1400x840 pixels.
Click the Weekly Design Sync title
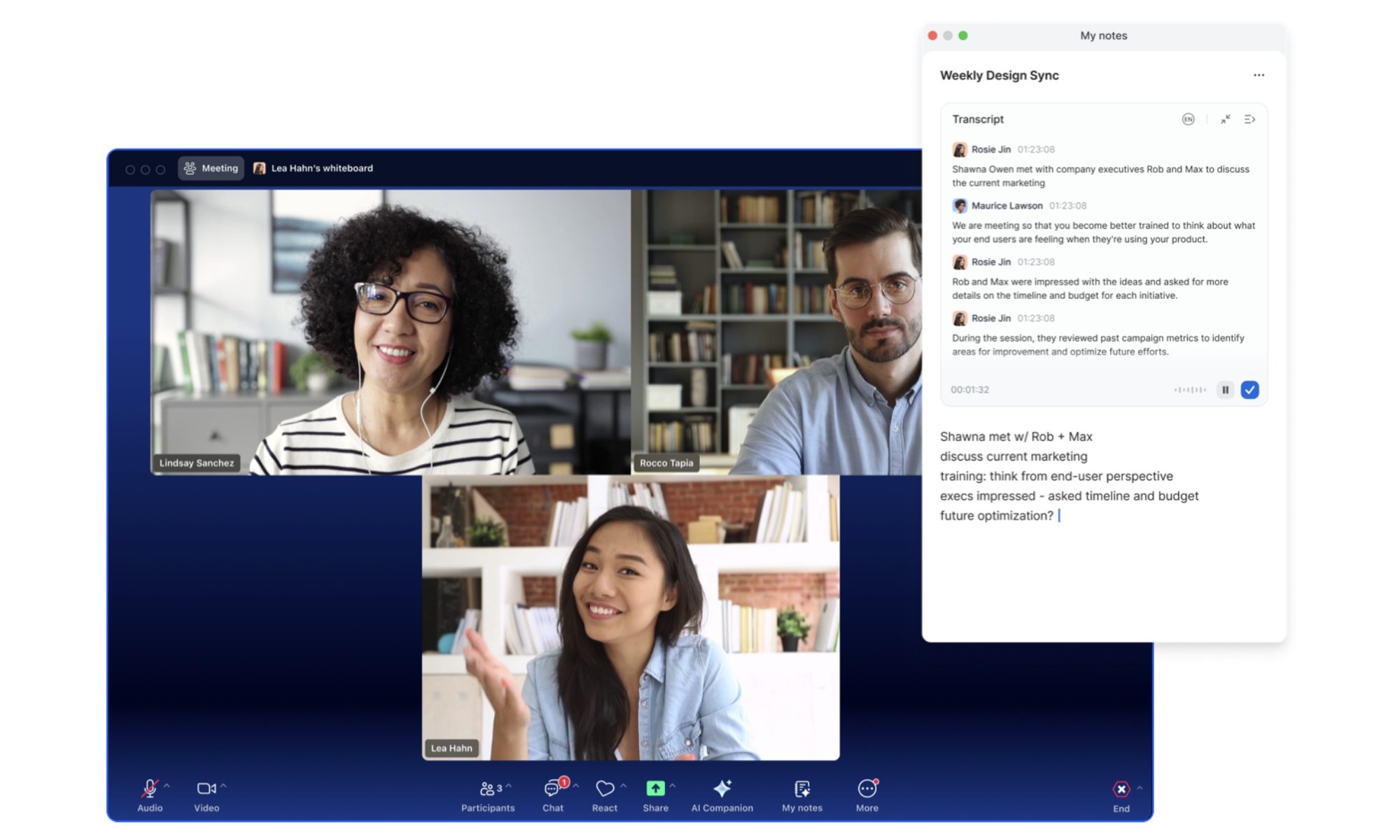pos(999,76)
